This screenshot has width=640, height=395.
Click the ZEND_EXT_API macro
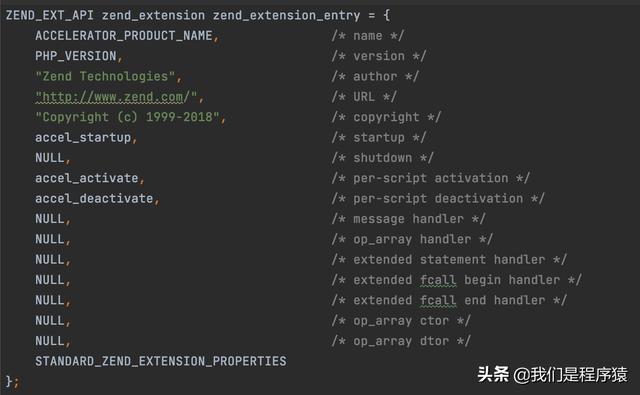50,16
